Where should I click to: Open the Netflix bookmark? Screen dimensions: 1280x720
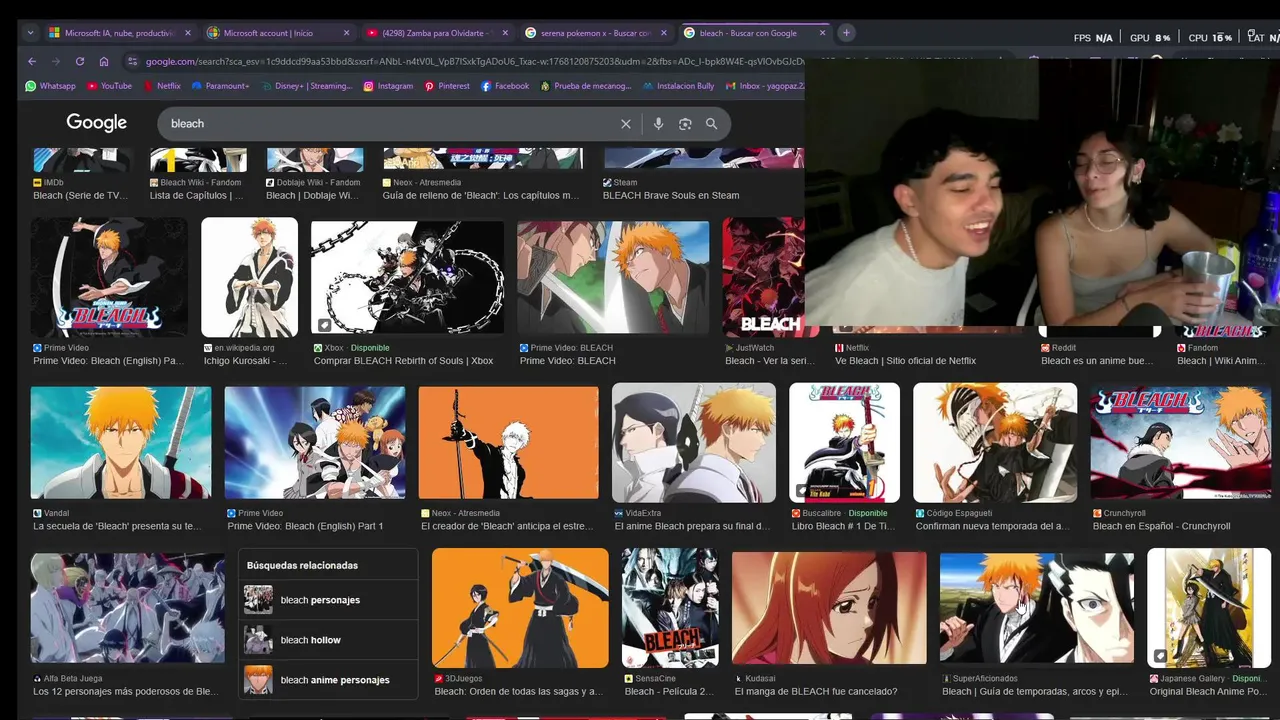tap(162, 86)
